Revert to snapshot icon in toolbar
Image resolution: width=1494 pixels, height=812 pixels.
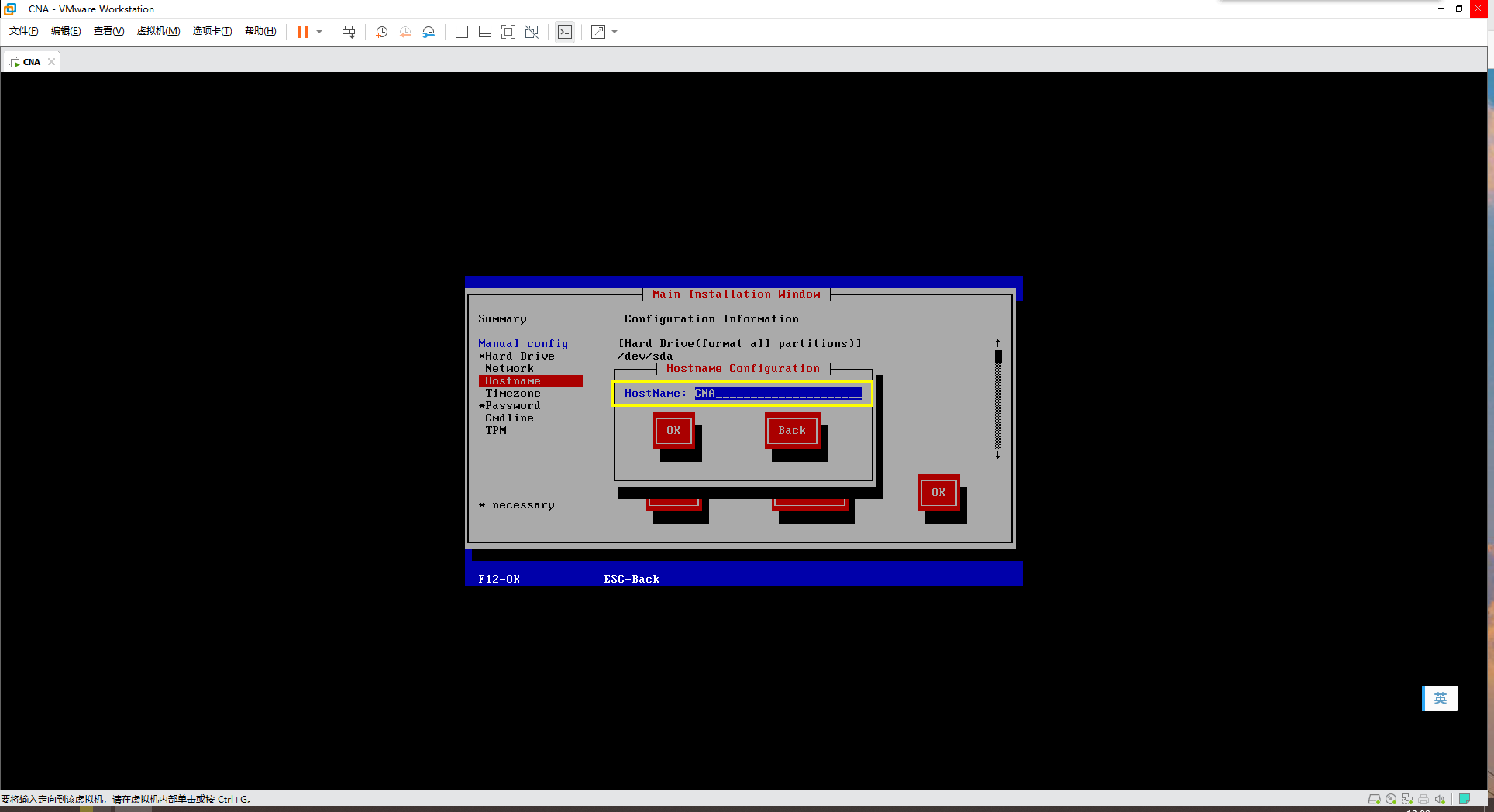405,32
